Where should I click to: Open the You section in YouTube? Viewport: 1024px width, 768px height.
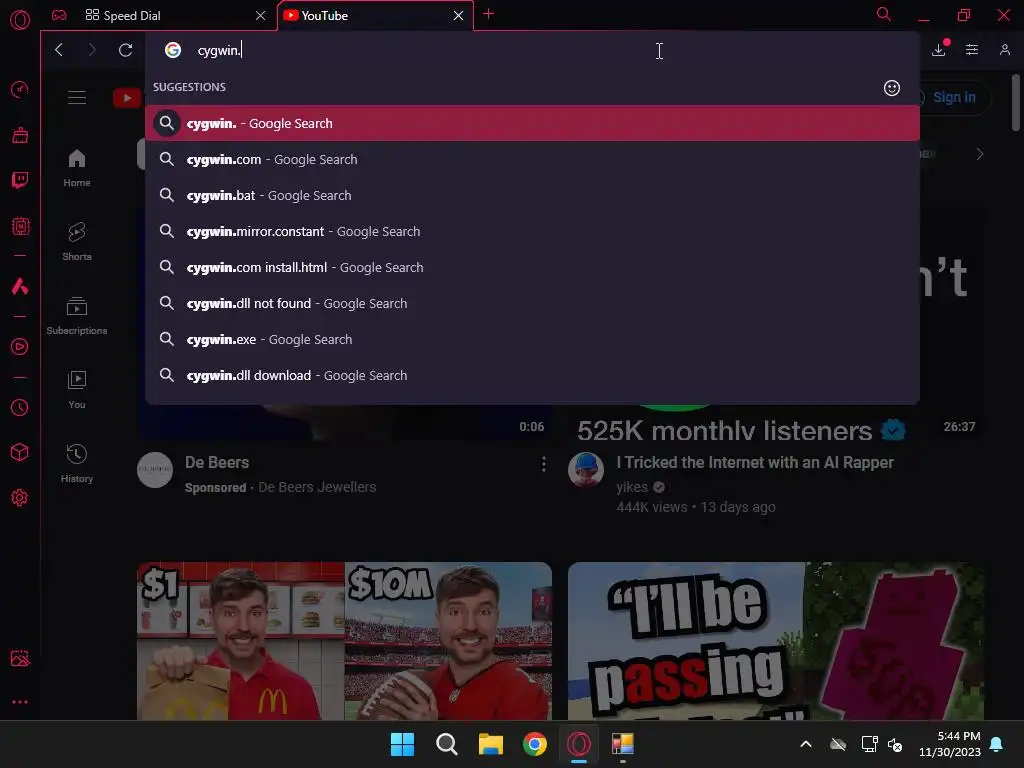coord(77,390)
